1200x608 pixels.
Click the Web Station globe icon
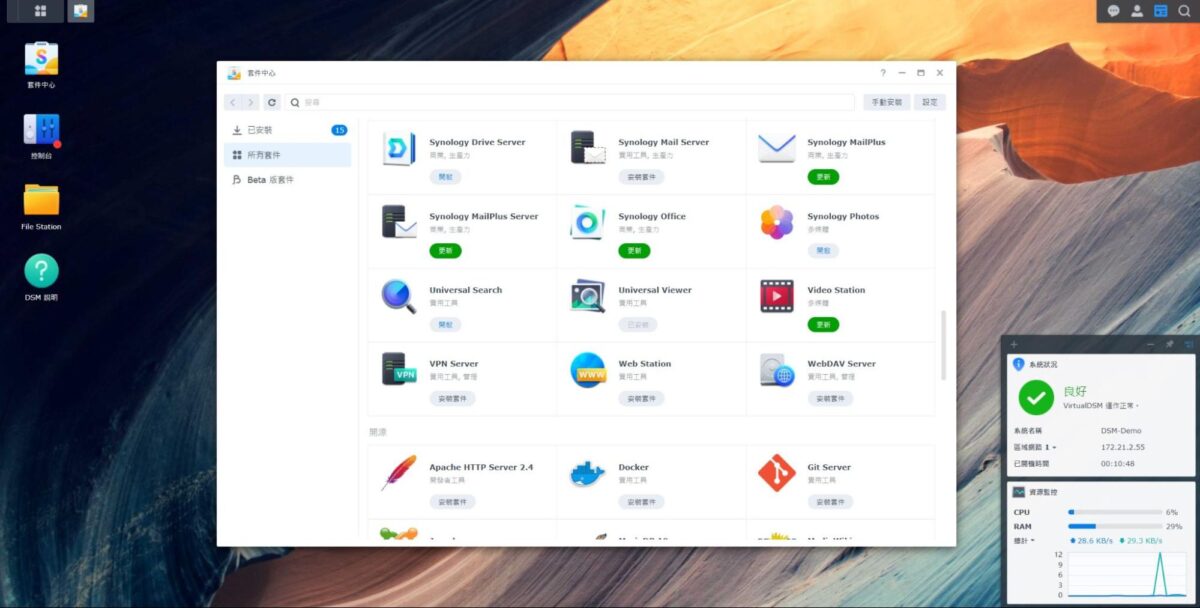point(588,370)
